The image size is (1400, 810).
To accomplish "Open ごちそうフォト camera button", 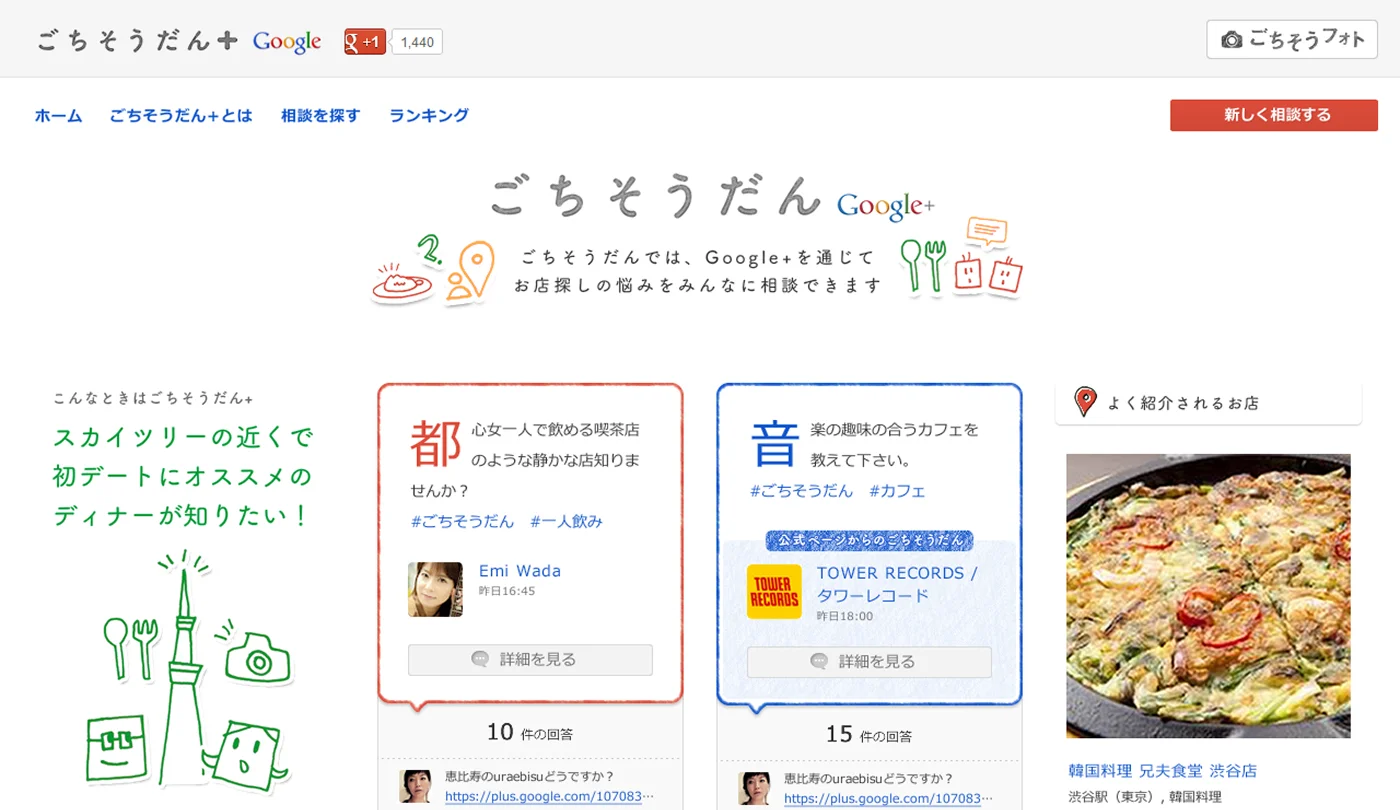I will (1292, 39).
